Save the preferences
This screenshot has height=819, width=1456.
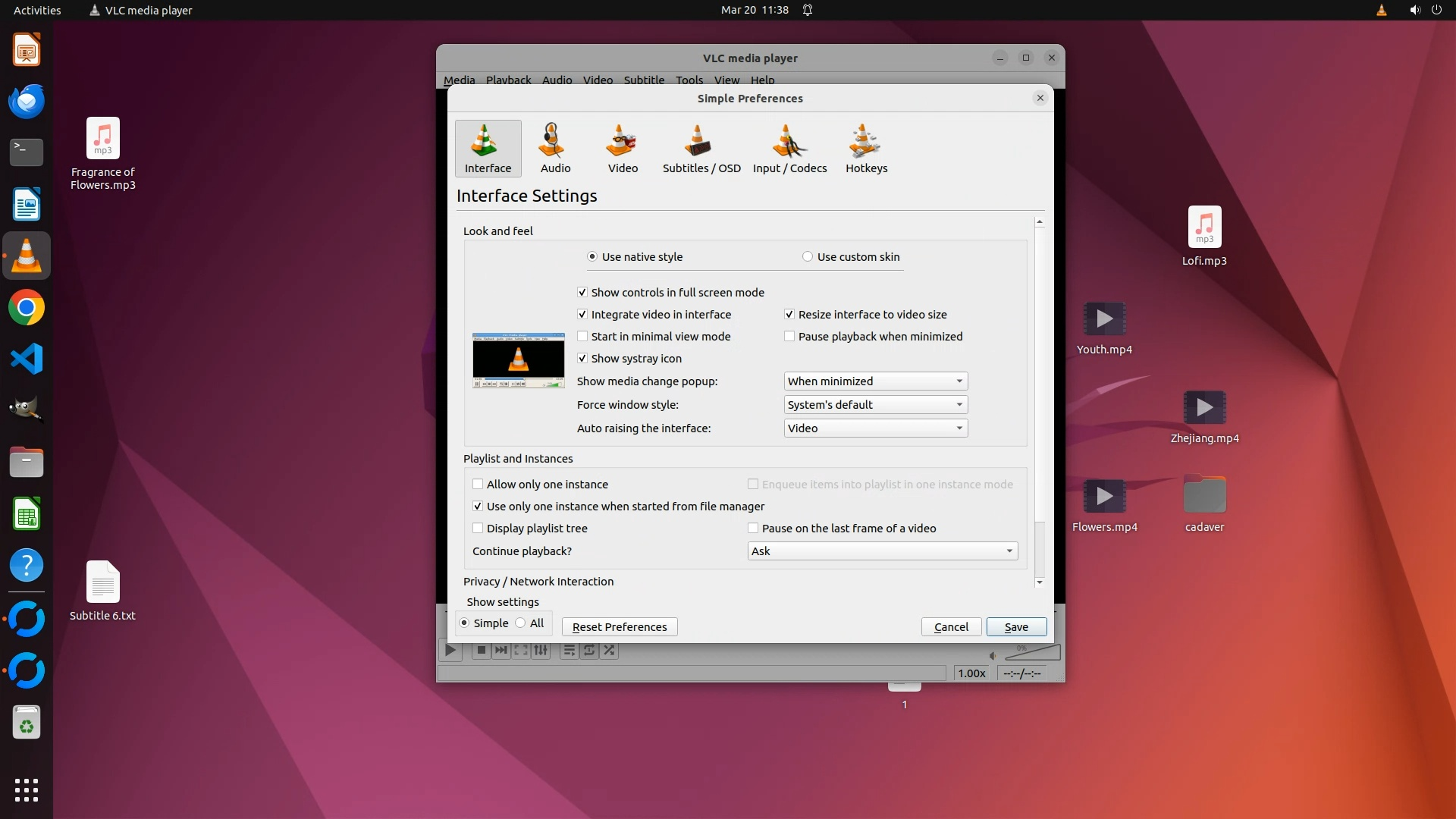click(1016, 627)
